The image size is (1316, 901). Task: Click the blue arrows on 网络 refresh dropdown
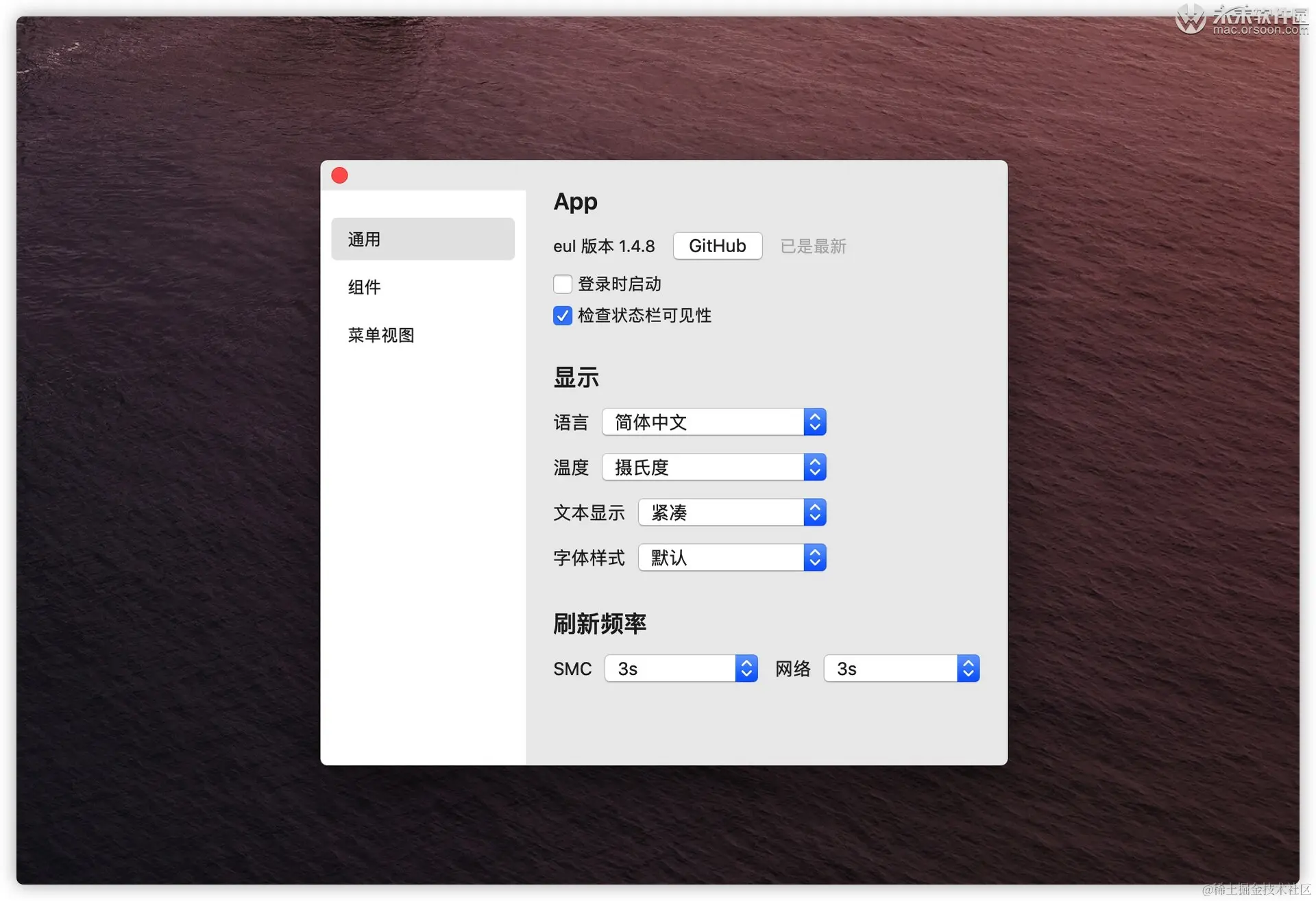pos(968,668)
